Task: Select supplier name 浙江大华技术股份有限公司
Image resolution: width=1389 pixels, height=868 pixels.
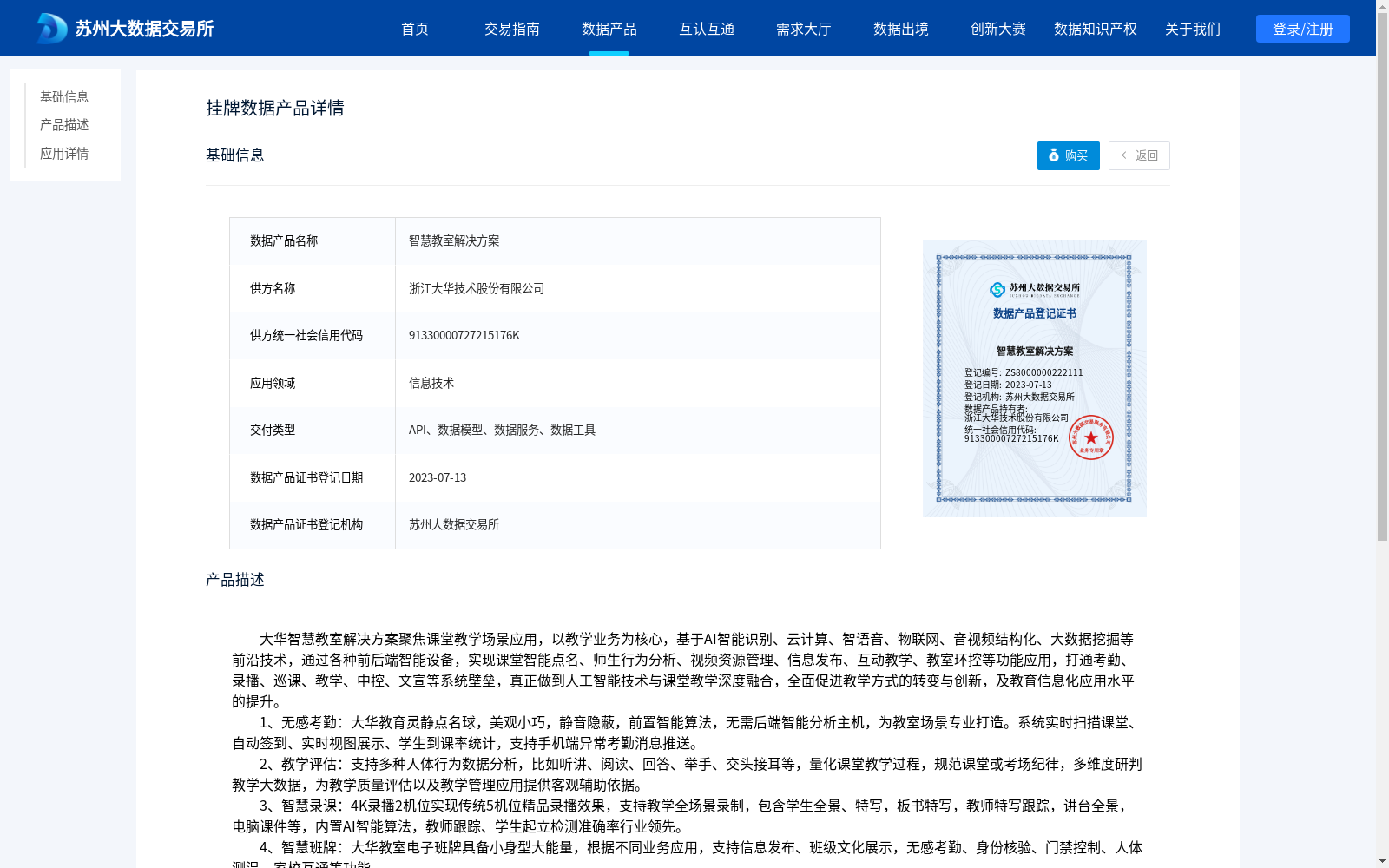Action: click(x=477, y=288)
